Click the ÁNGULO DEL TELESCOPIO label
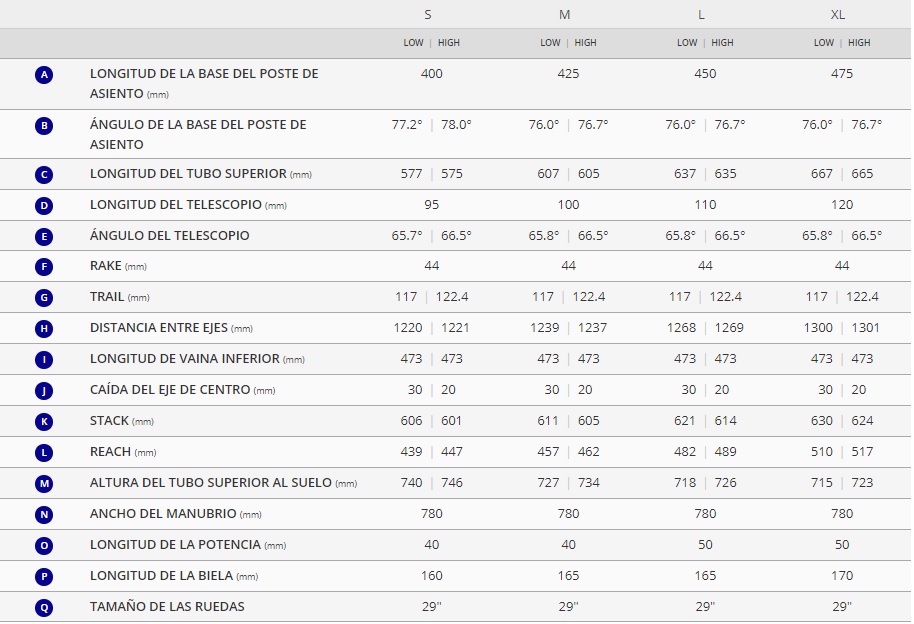914x624 pixels. 170,235
